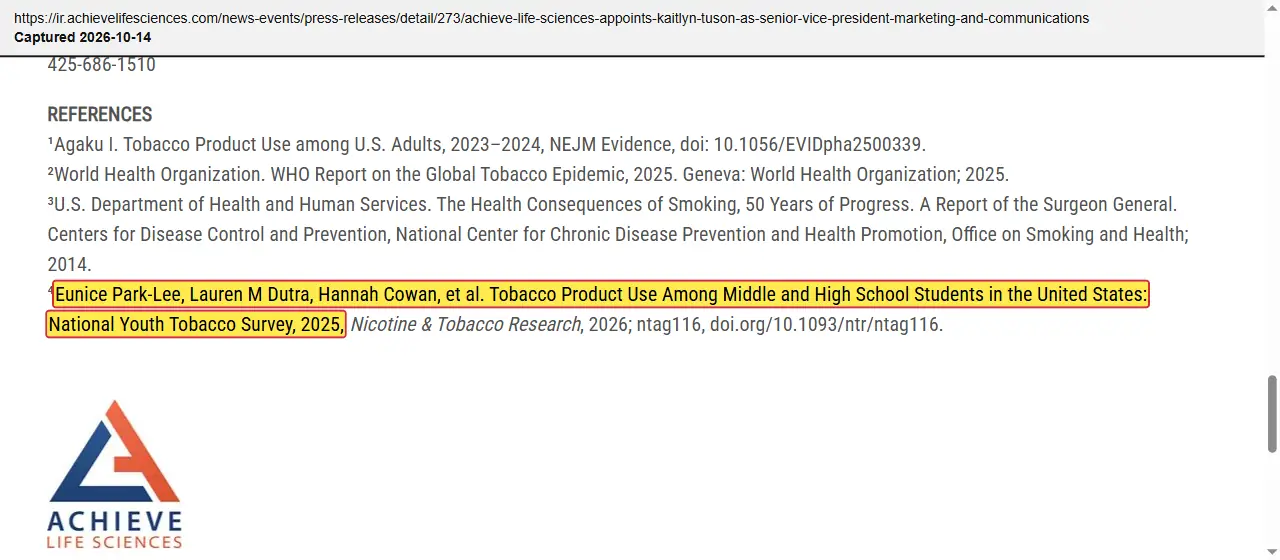The image size is (1280, 560).
Task: Click the WHO Global Tobacco Epidemic reference
Action: point(528,174)
